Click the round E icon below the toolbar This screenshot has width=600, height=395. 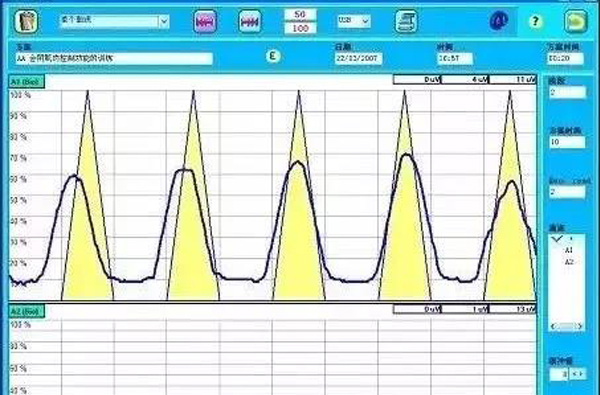[273, 57]
